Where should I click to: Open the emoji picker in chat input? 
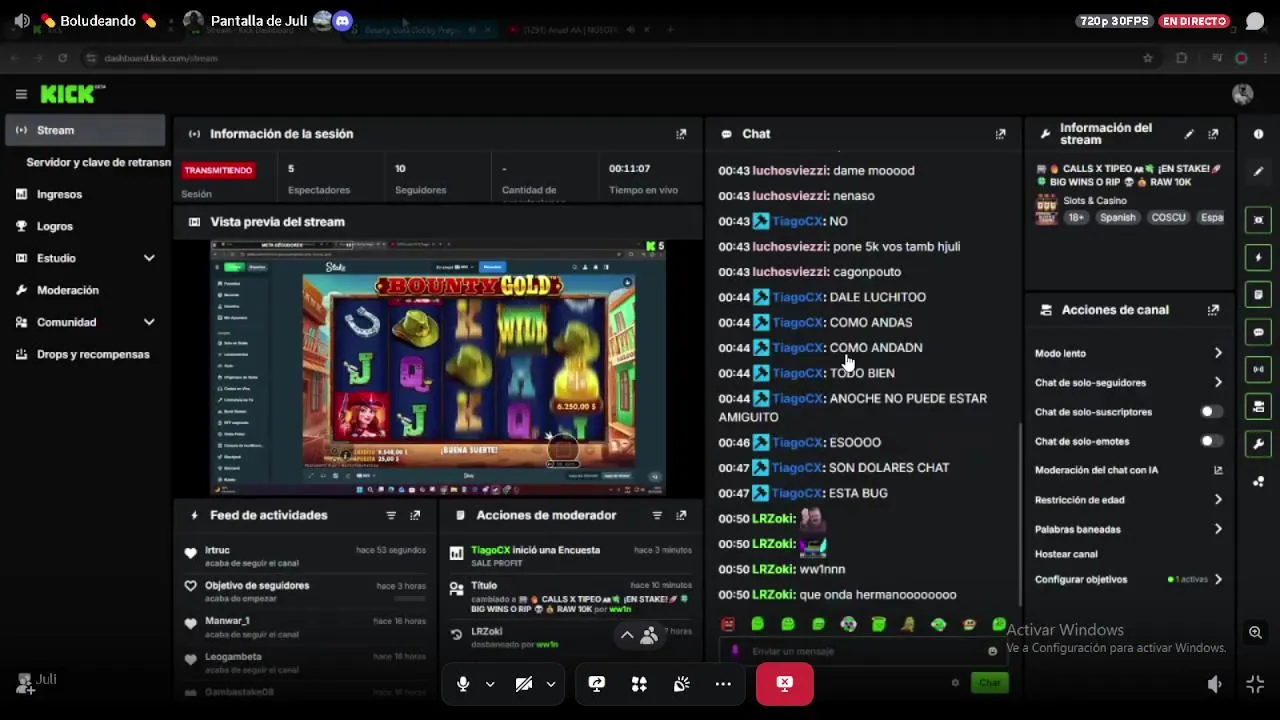tap(992, 651)
